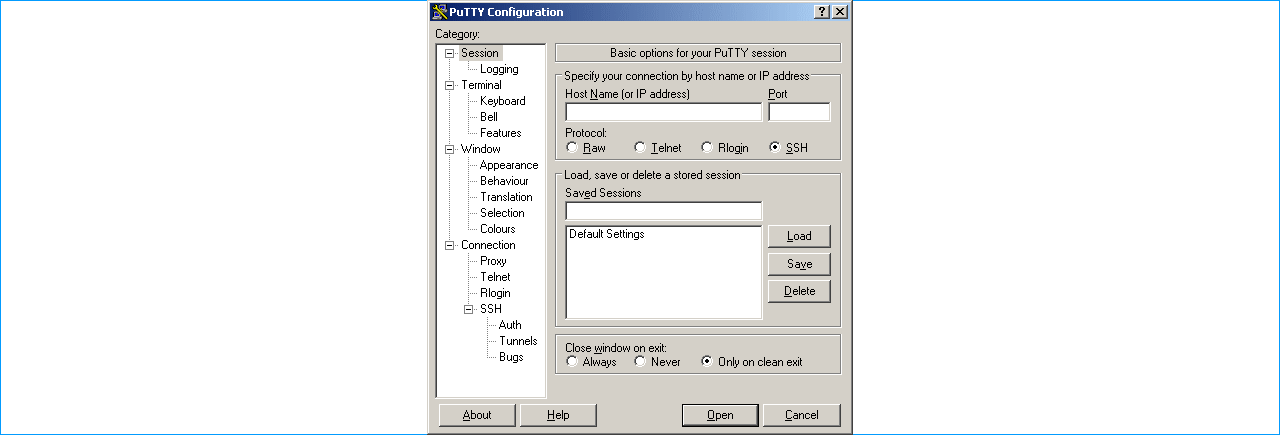Collapse the Connection category node
The width and height of the screenshot is (1280, 435).
pyautogui.click(x=450, y=245)
